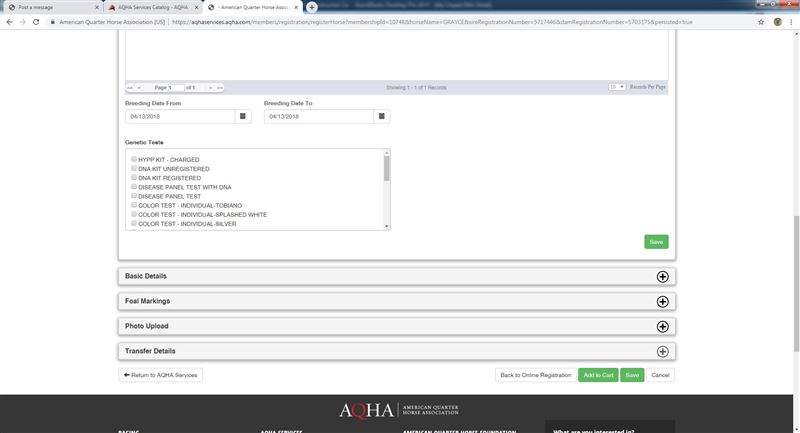The image size is (800, 433).
Task: Open Chrome profile avatar
Action: click(778, 22)
